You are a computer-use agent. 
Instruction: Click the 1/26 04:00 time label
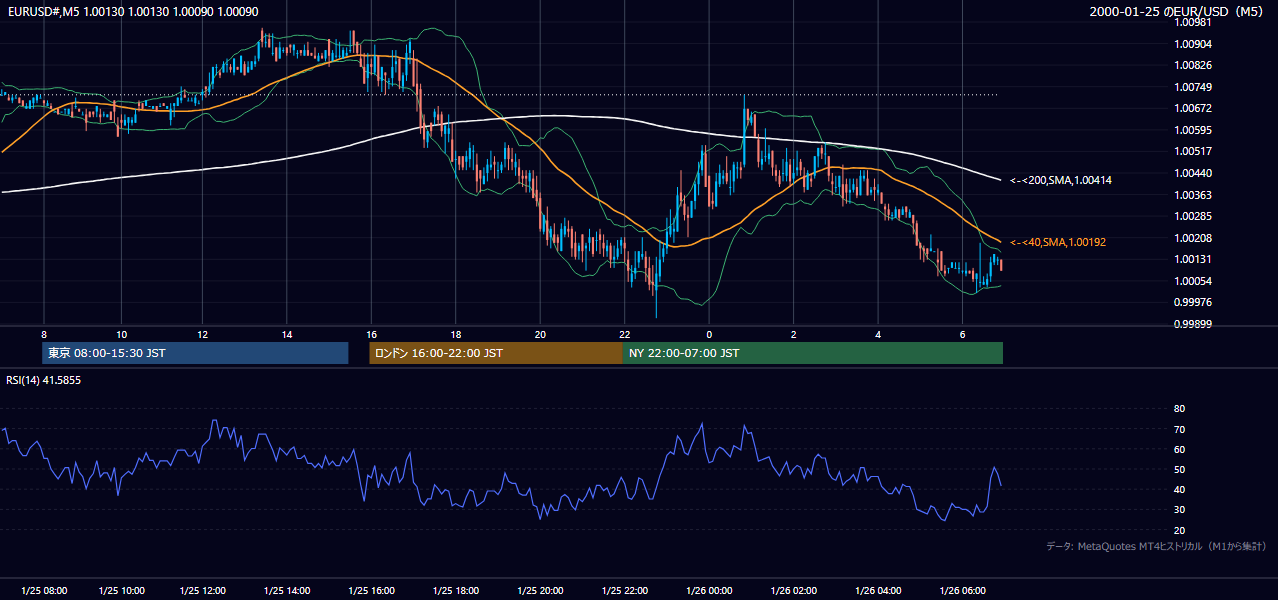pyautogui.click(x=877, y=590)
